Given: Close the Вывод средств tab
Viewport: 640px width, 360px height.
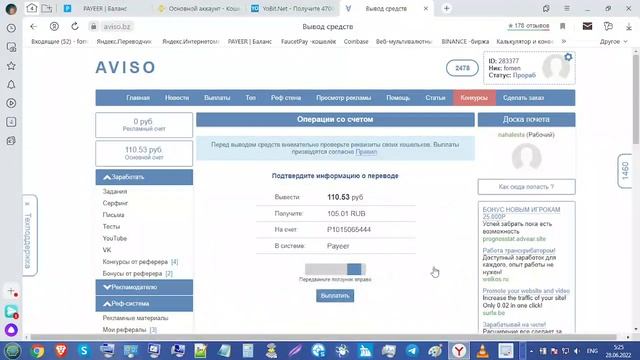Looking at the screenshot, I should click(426, 8).
